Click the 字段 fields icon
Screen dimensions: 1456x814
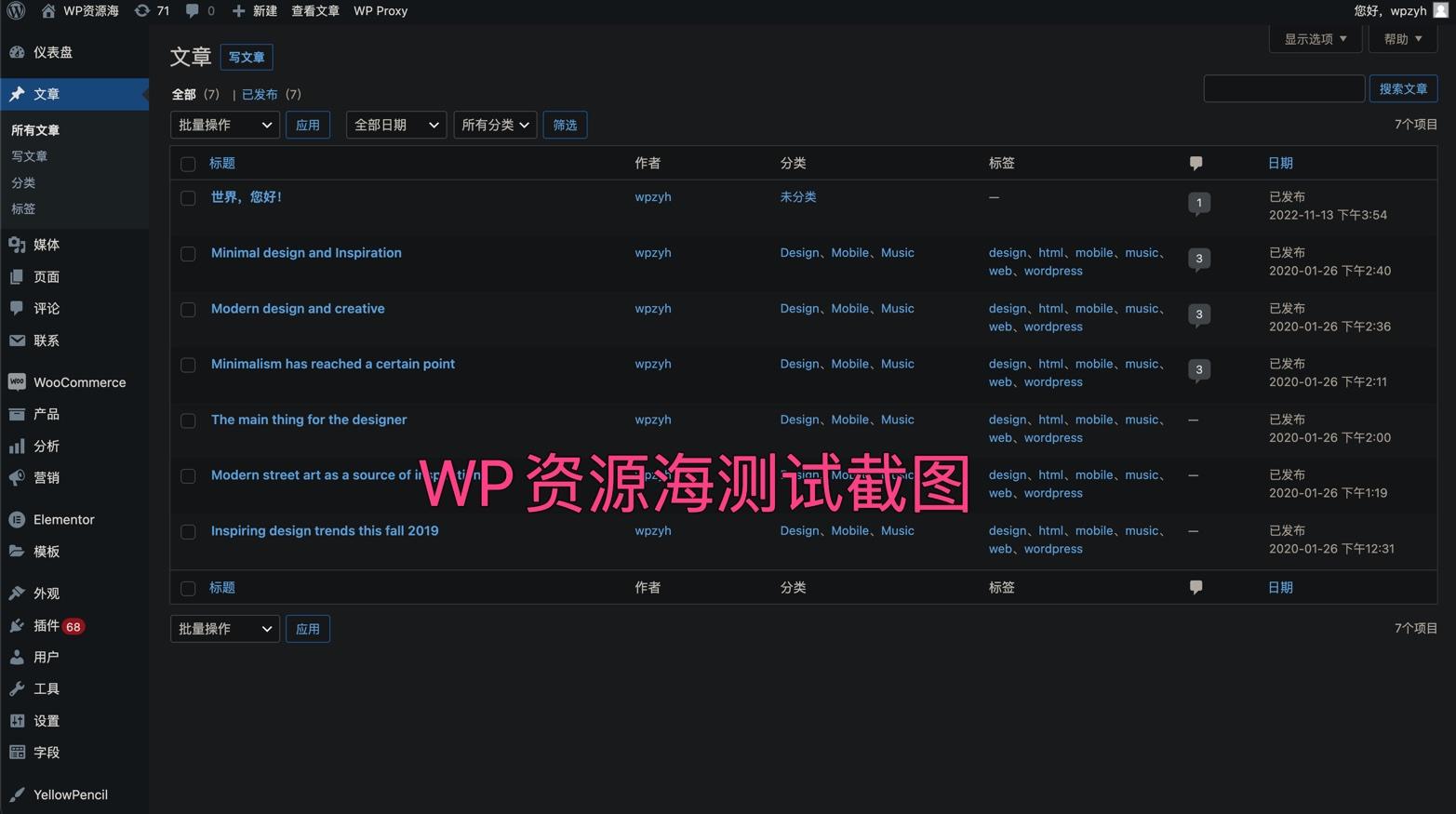click(17, 753)
